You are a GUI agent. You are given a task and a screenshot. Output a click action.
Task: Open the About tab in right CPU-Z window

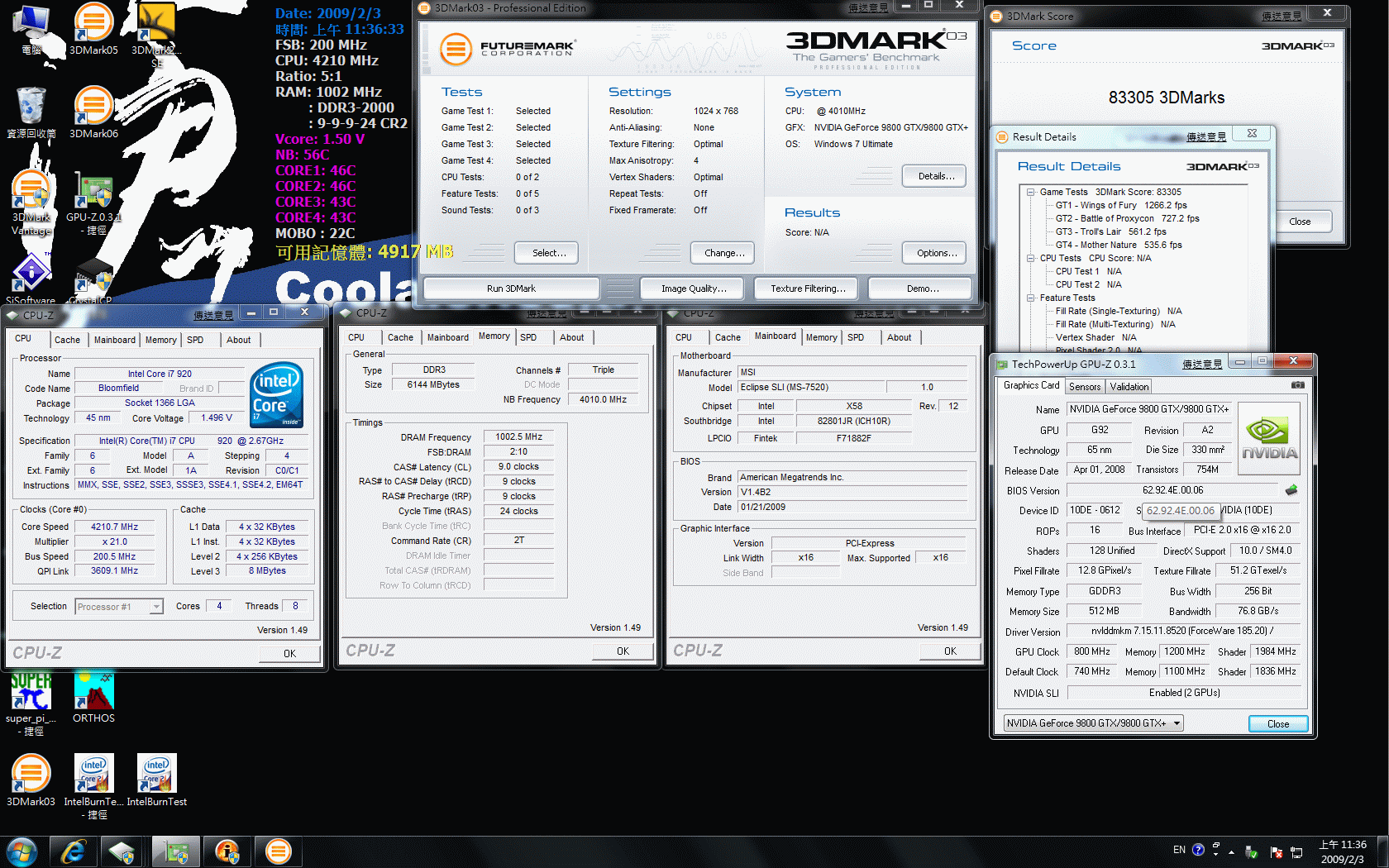pos(899,337)
